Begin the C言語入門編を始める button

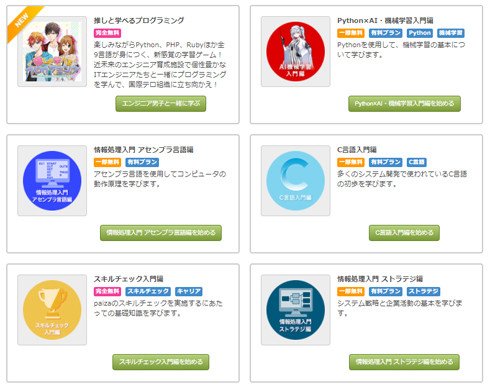pos(404,233)
